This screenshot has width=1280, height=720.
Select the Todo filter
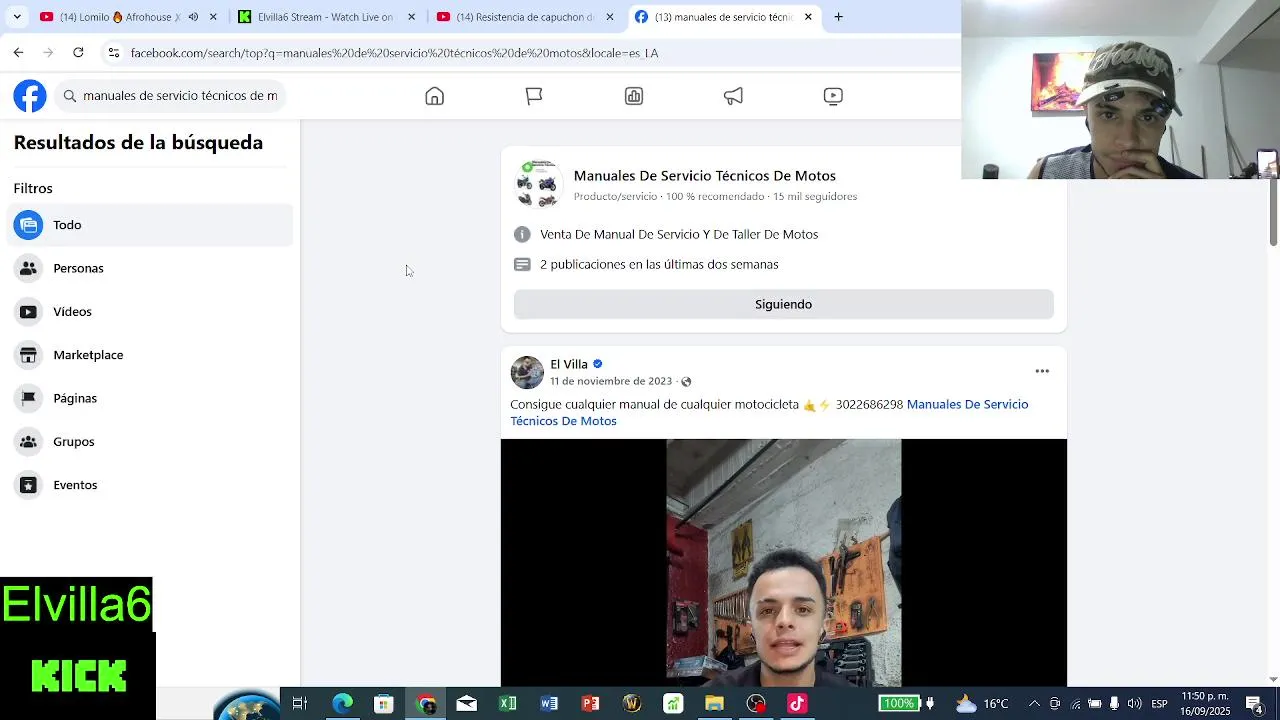(x=150, y=225)
